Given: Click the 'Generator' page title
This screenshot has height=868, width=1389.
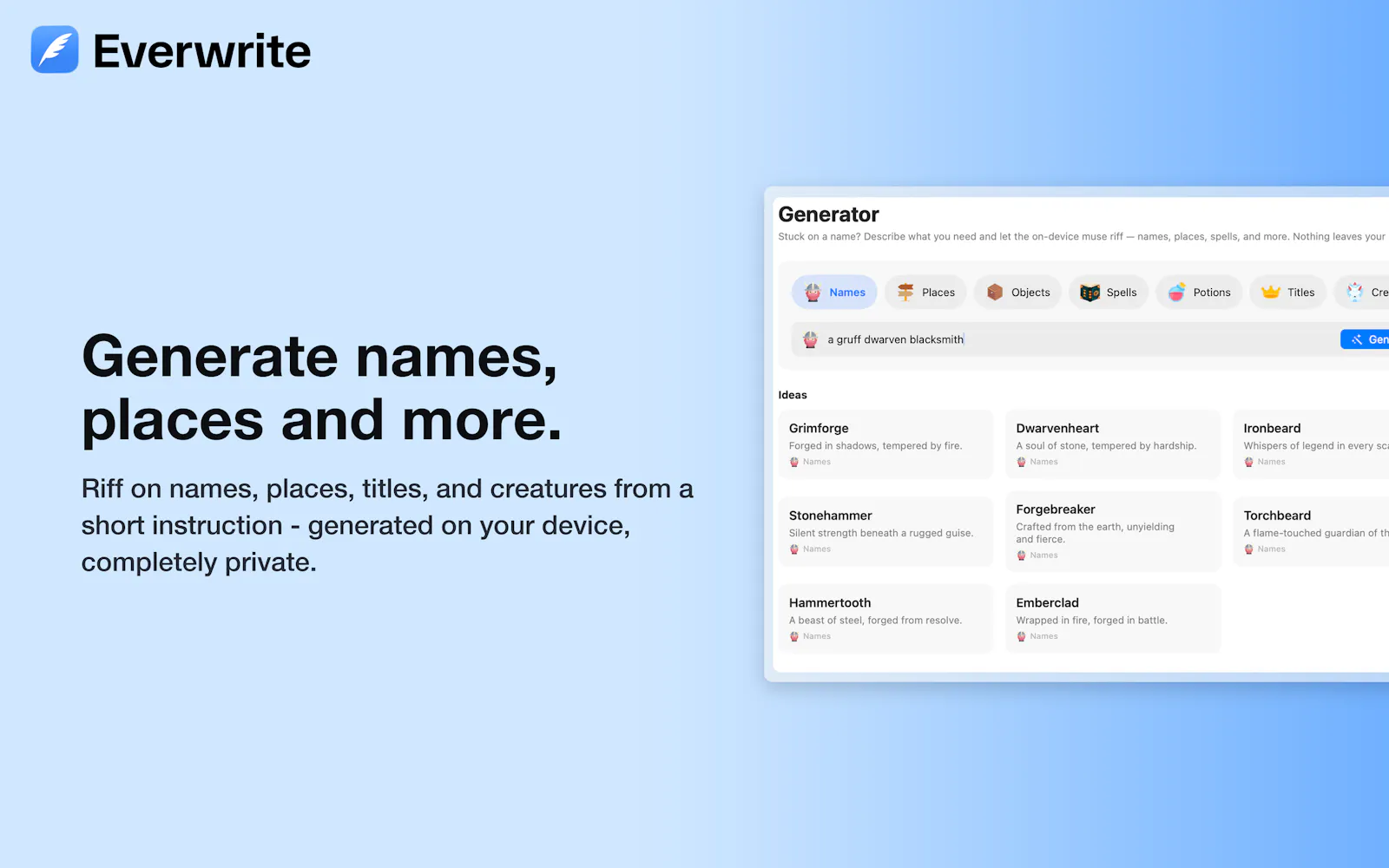Looking at the screenshot, I should 829,214.
